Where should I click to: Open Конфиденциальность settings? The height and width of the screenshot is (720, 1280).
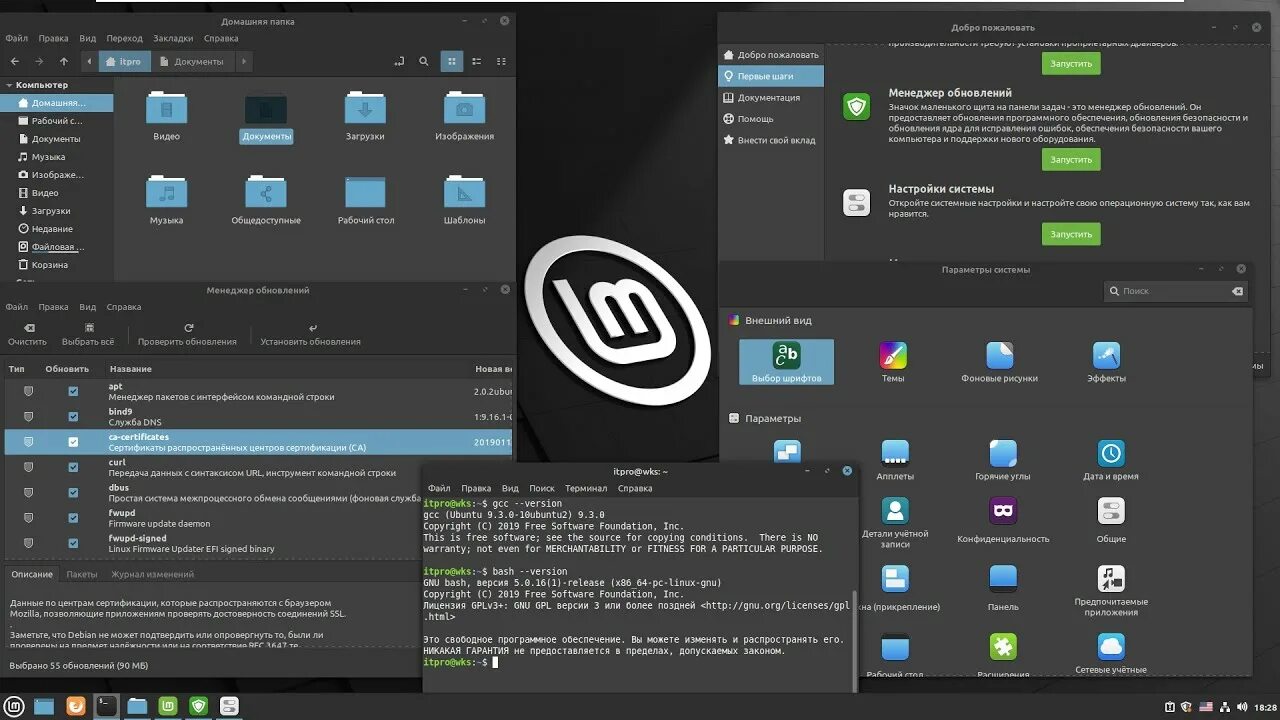click(1003, 520)
